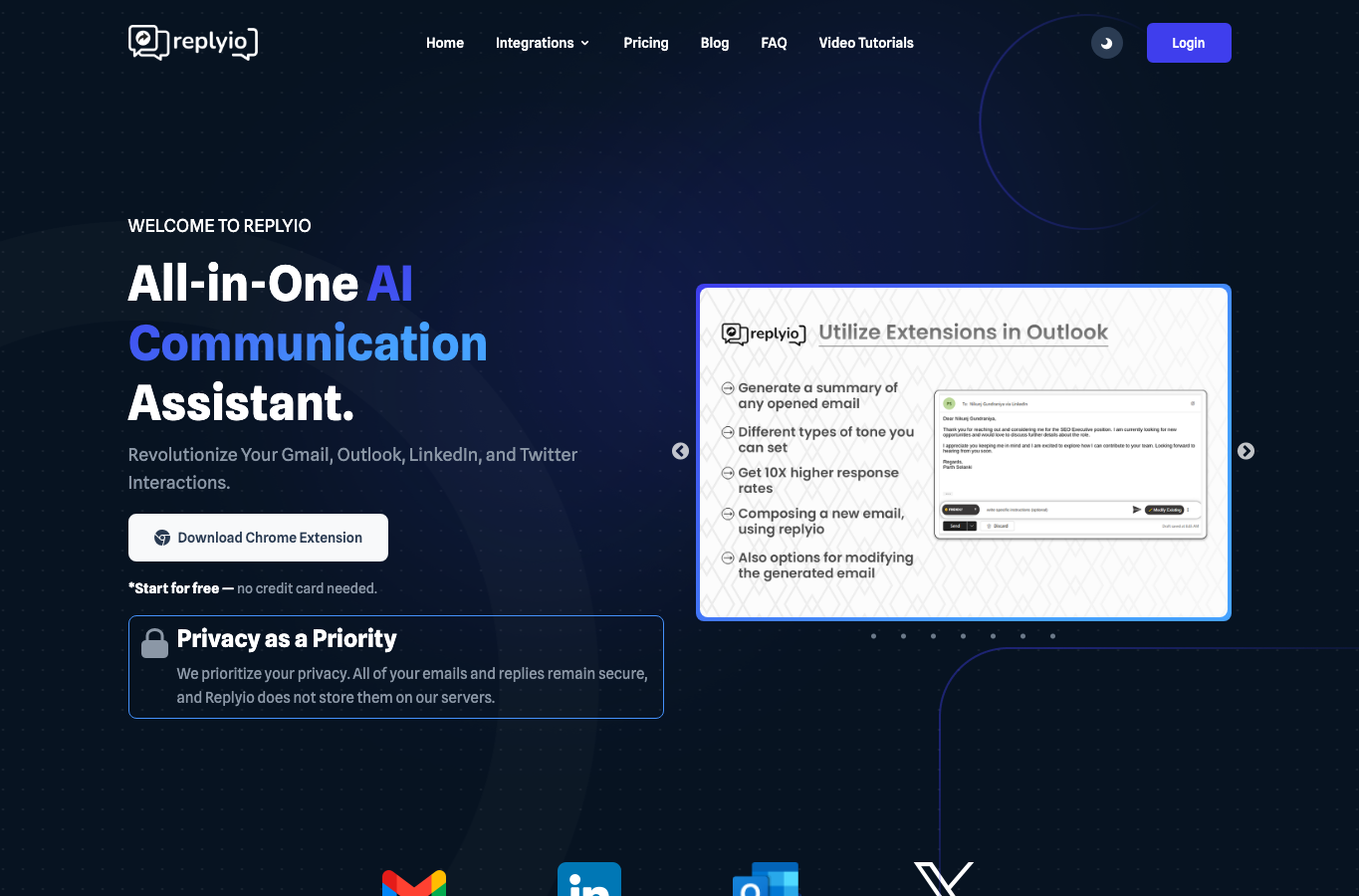This screenshot has height=896, width=1359.
Task: Click 'Composing a new email' bullet
Action: pos(813,521)
